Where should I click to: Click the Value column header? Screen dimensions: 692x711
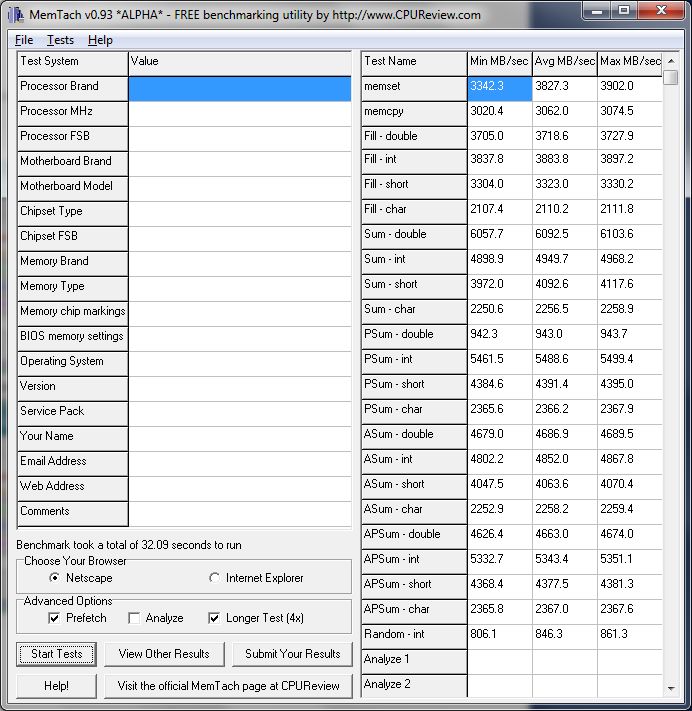[240, 63]
